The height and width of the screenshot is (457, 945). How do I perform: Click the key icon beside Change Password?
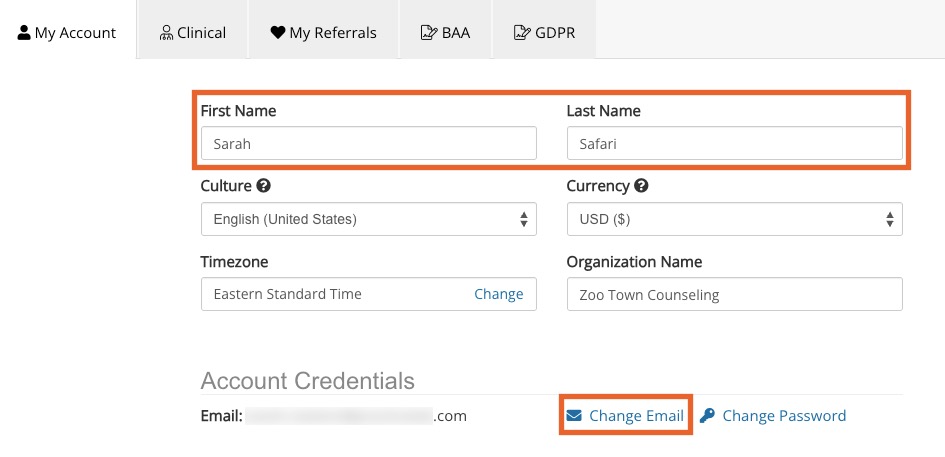pyautogui.click(x=707, y=416)
